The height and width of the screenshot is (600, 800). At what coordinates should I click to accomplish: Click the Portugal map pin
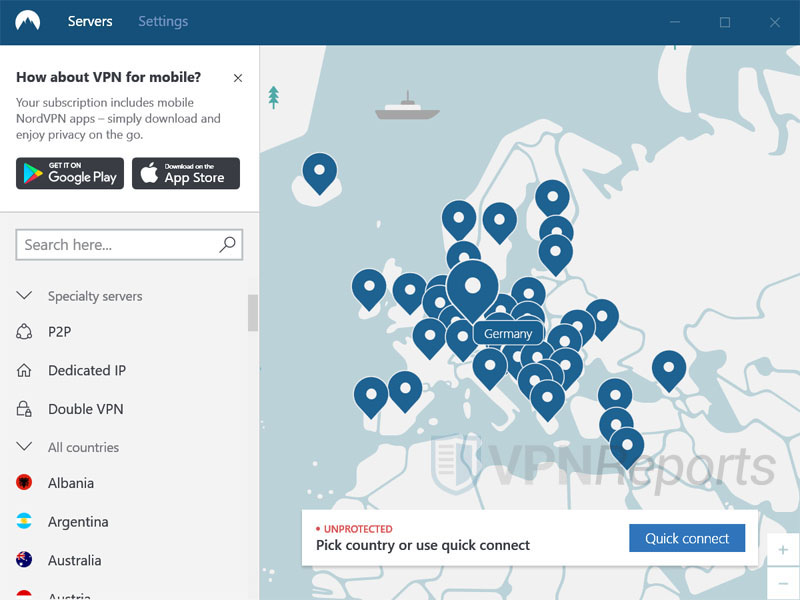371,397
